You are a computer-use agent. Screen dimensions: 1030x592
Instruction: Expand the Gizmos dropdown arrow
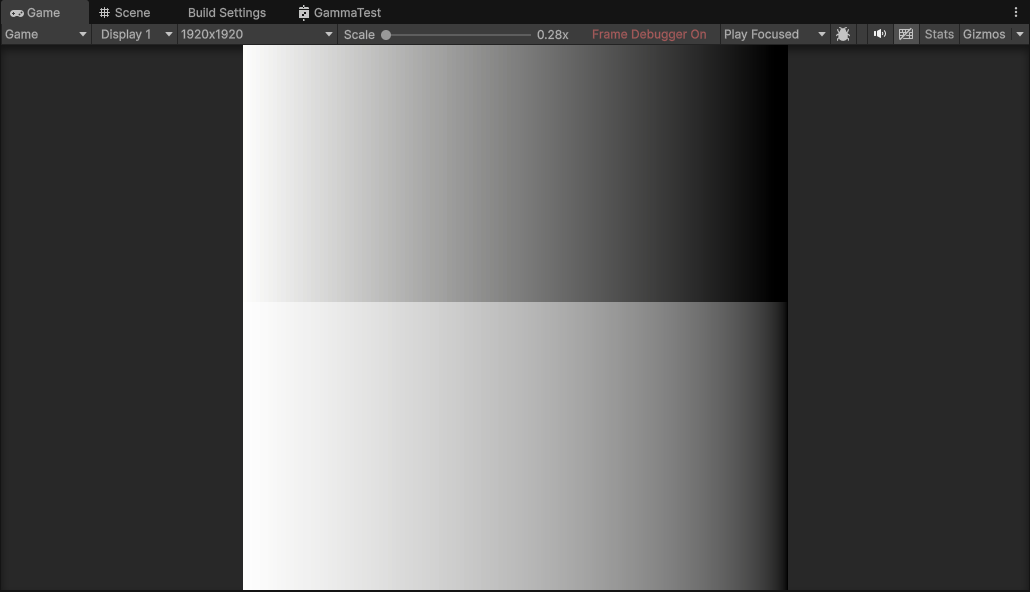(x=1020, y=34)
